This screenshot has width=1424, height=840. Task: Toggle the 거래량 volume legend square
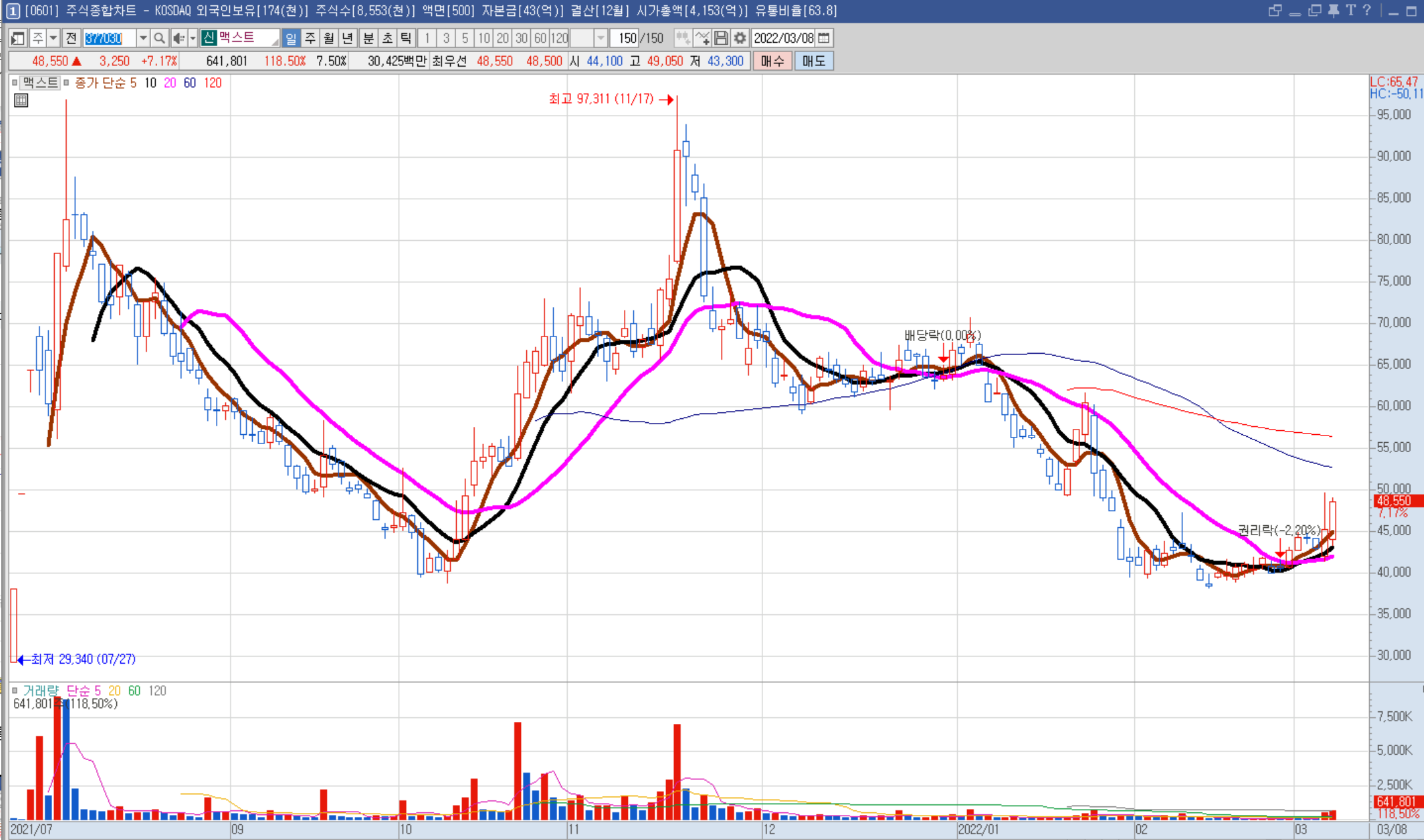coord(15,691)
